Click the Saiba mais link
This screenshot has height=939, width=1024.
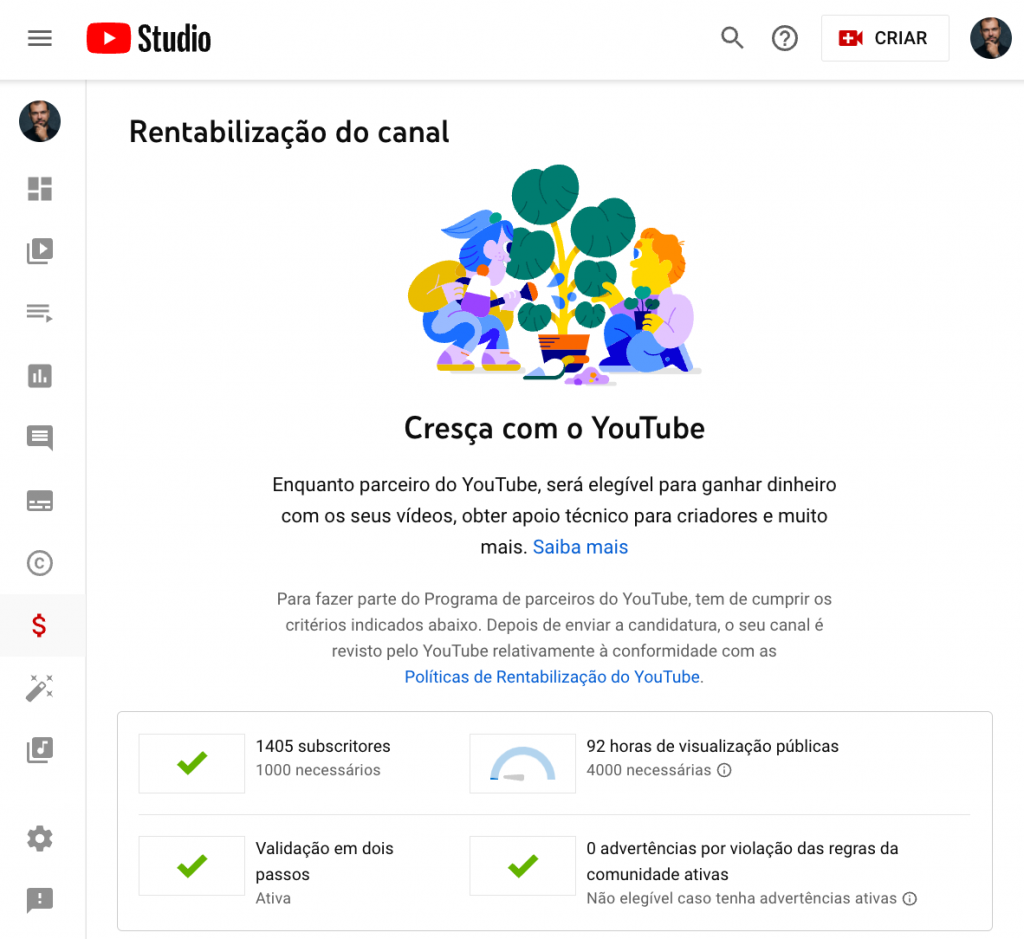coord(580,547)
